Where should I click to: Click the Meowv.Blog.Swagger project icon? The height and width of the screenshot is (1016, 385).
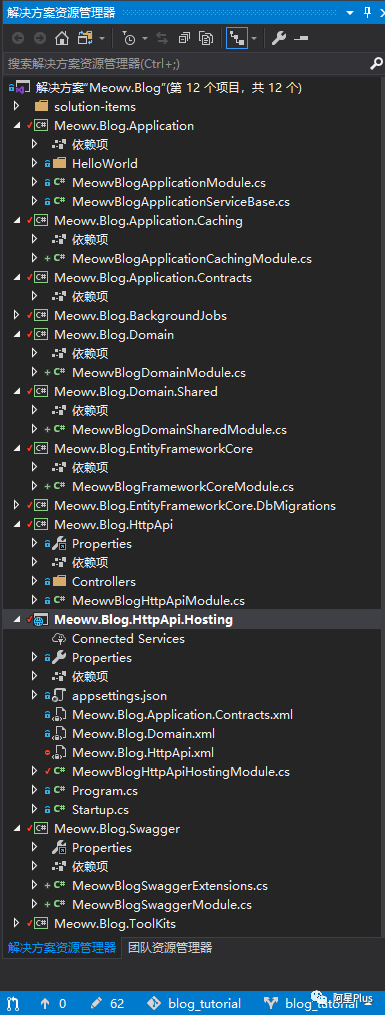pos(41,829)
